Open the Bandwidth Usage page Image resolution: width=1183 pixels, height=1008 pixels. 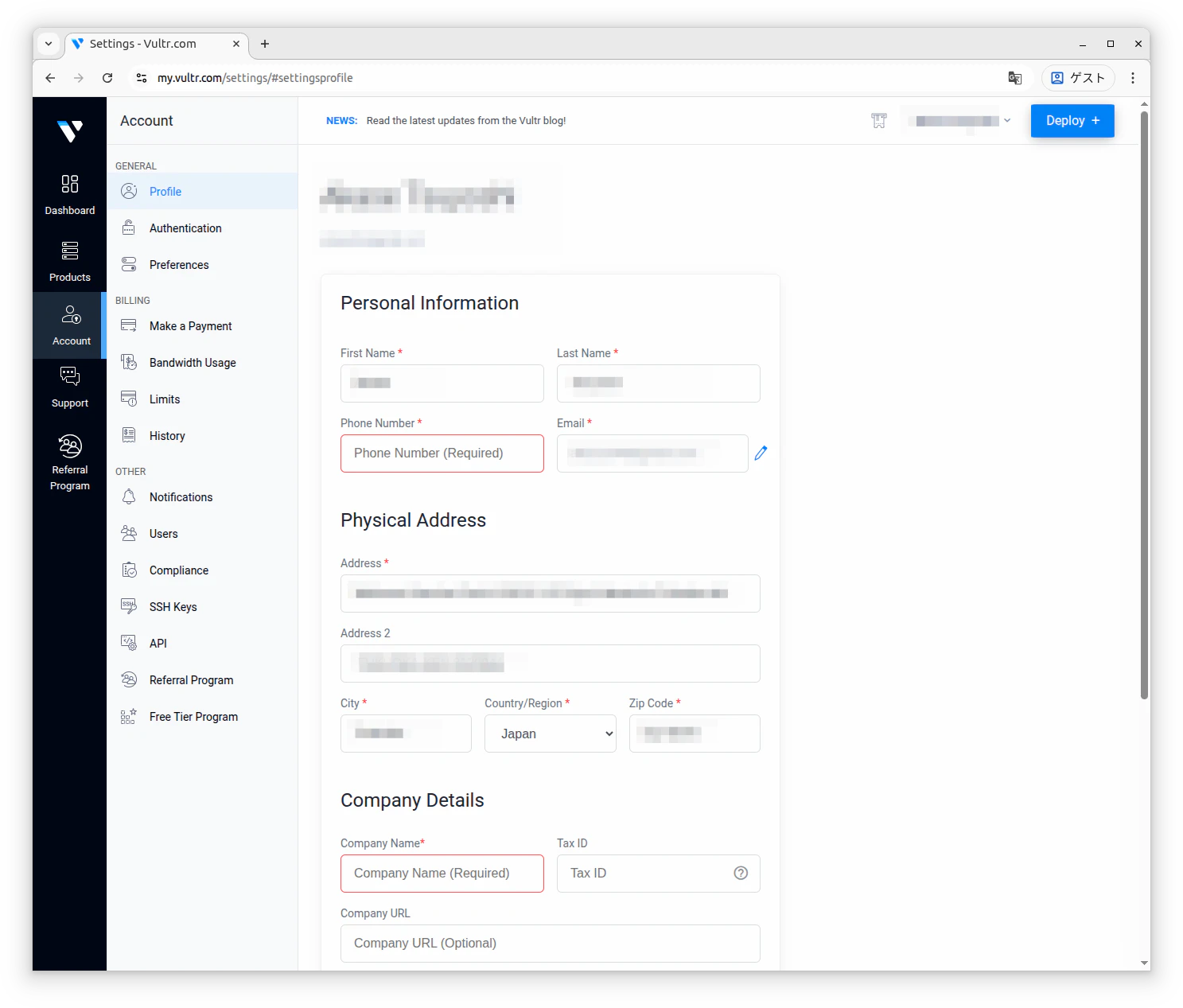pyautogui.click(x=202, y=362)
